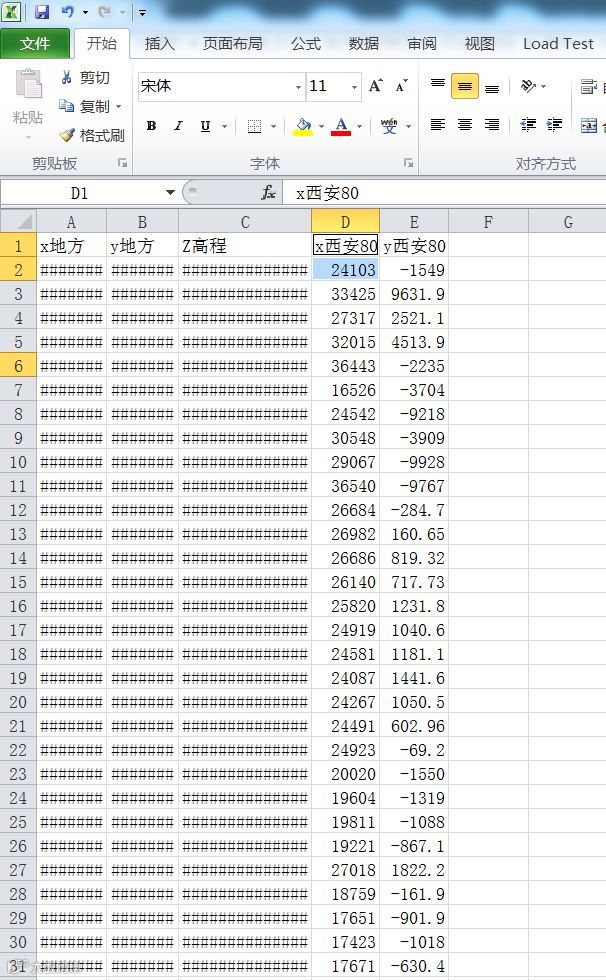Click the Redo arrow icon

pos(104,11)
